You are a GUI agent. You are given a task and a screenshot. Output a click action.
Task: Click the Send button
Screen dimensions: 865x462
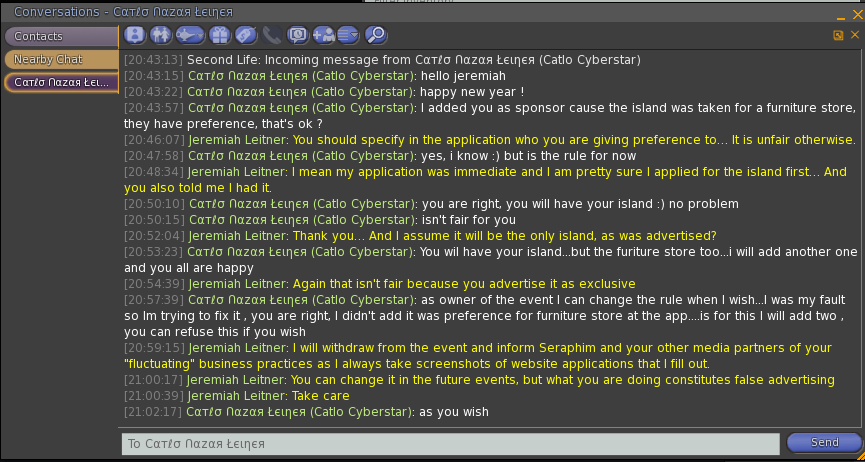824,443
